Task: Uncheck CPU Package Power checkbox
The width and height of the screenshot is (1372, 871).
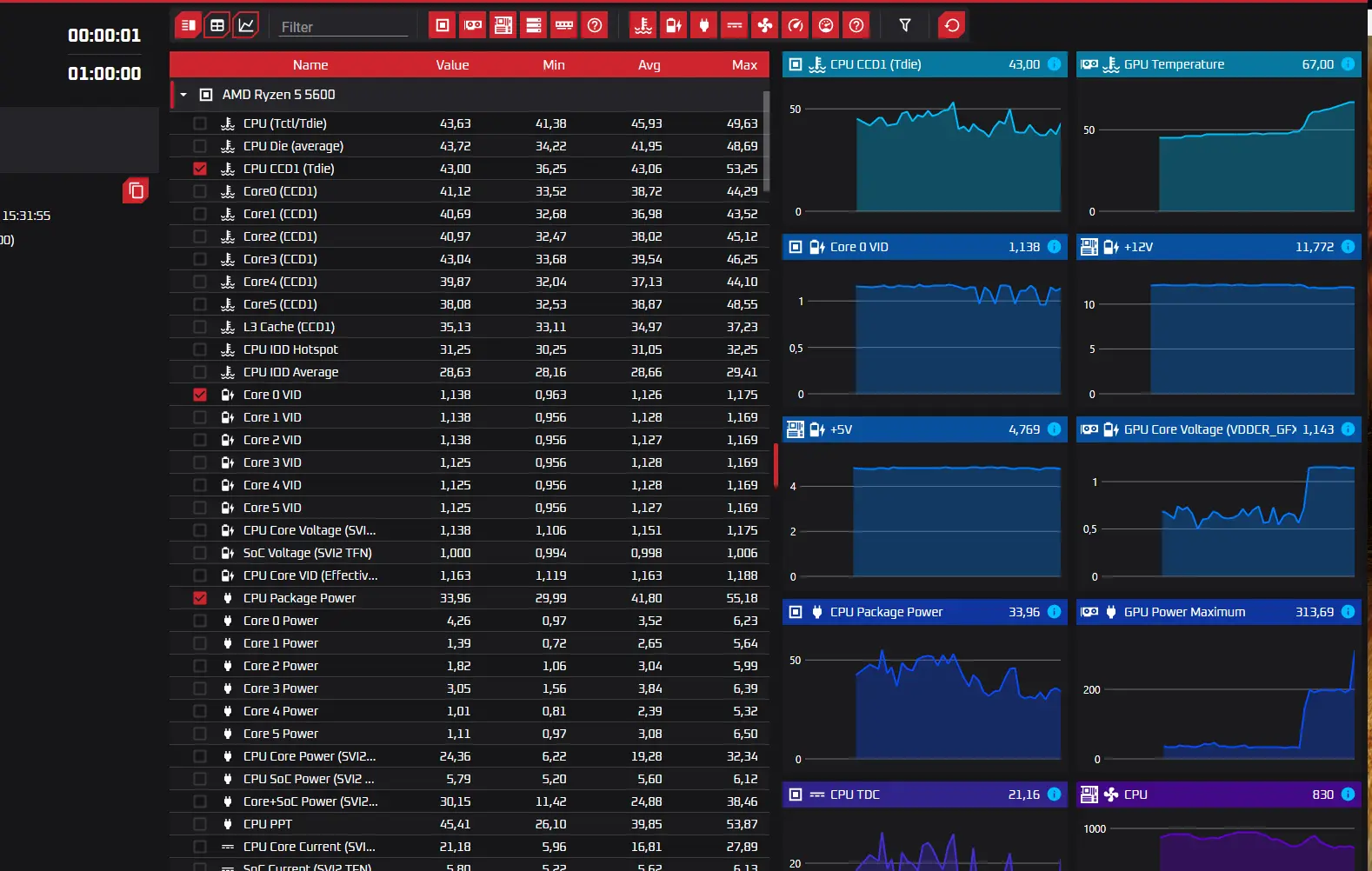Action: 200,598
